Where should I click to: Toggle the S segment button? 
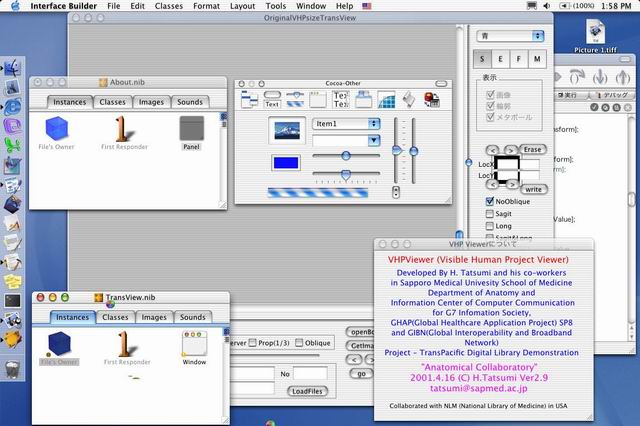[x=482, y=59]
